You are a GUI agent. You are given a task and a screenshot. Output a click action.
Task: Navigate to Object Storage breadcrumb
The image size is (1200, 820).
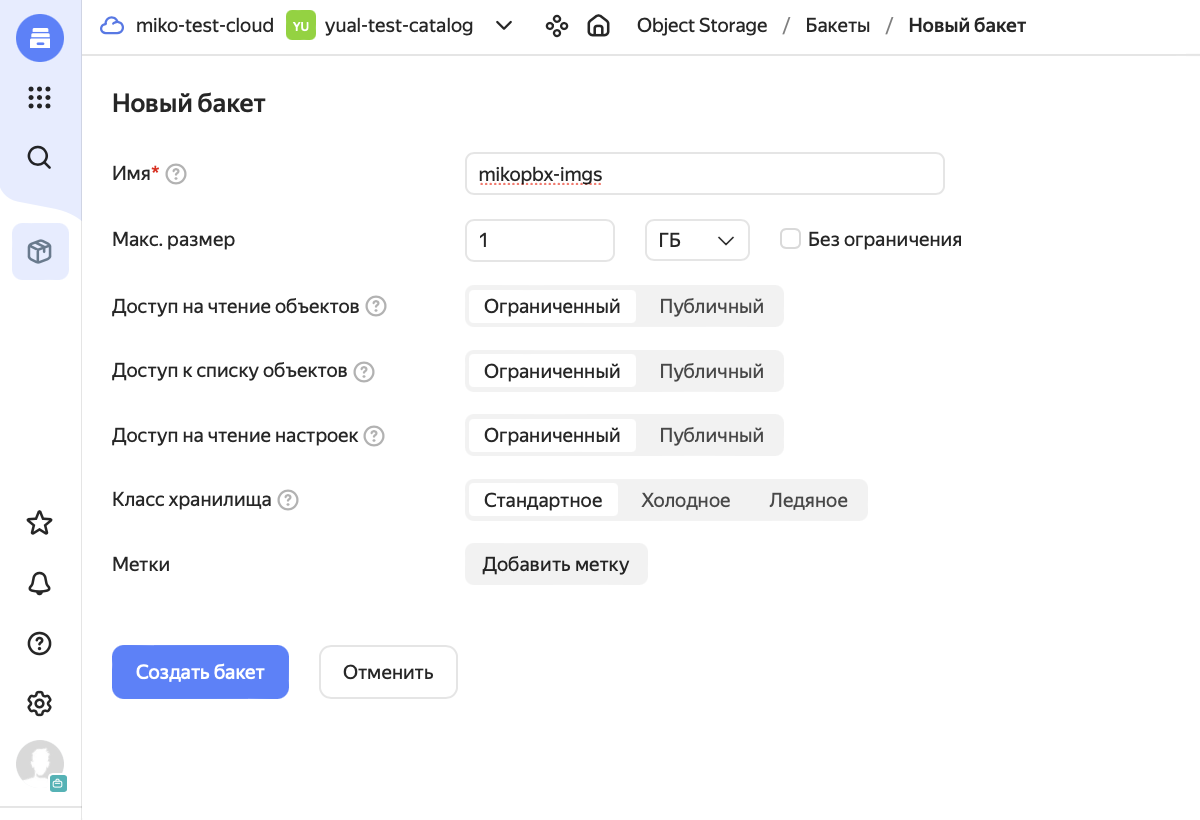point(702,26)
